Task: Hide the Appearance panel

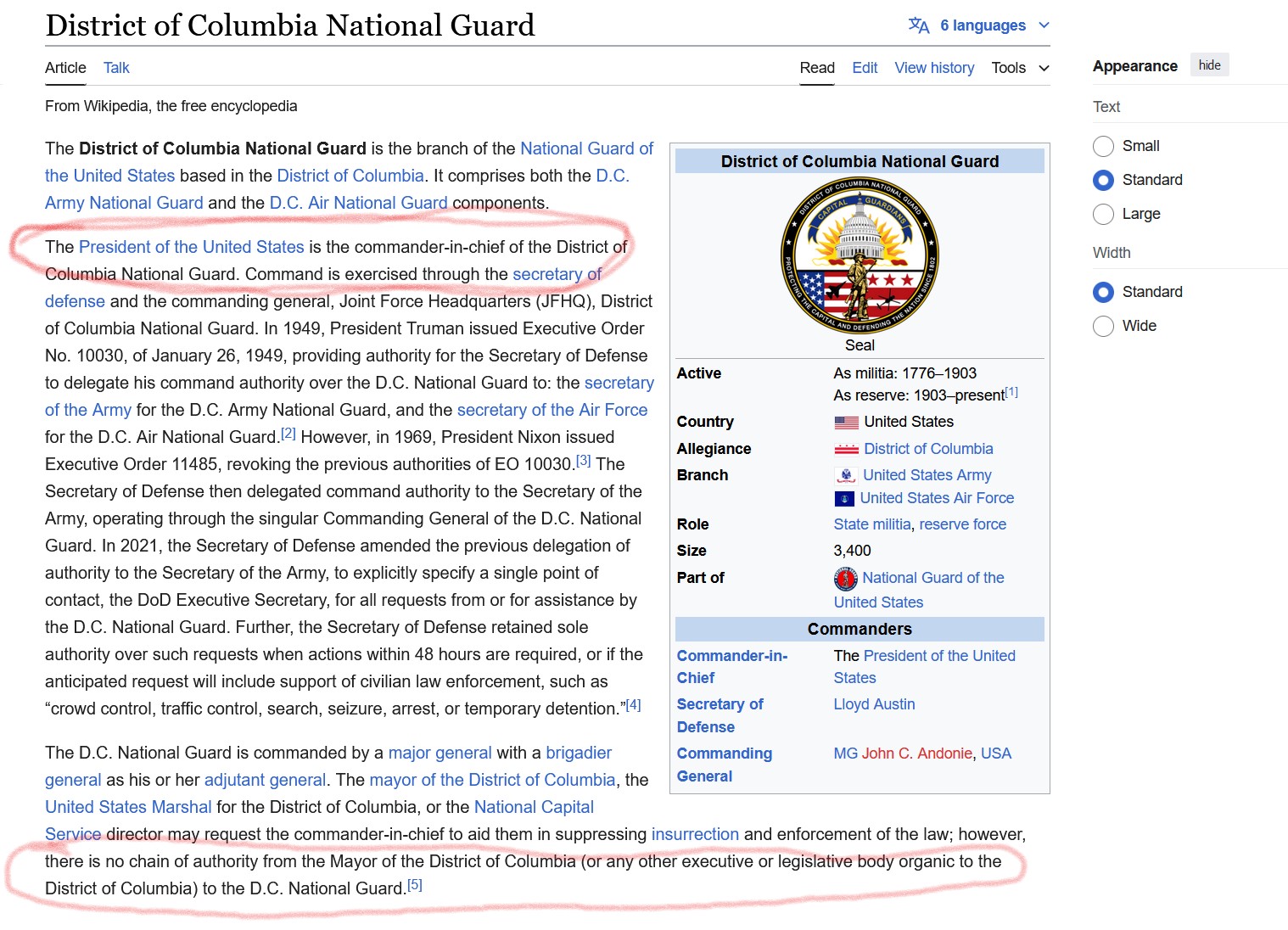Action: pos(1209,65)
